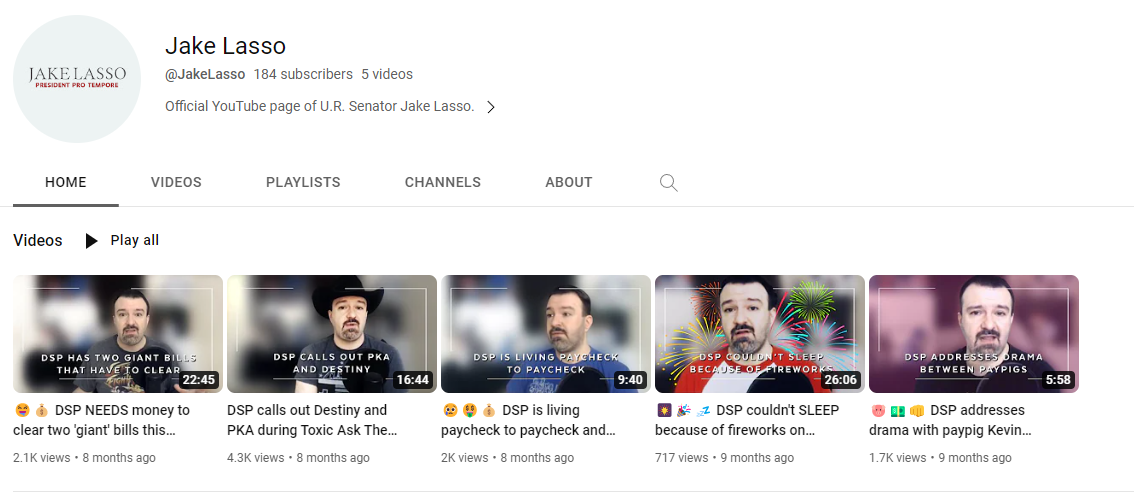Viewport: 1134px width, 496px height.
Task: Click the Play all triangle icon
Action: 91,241
